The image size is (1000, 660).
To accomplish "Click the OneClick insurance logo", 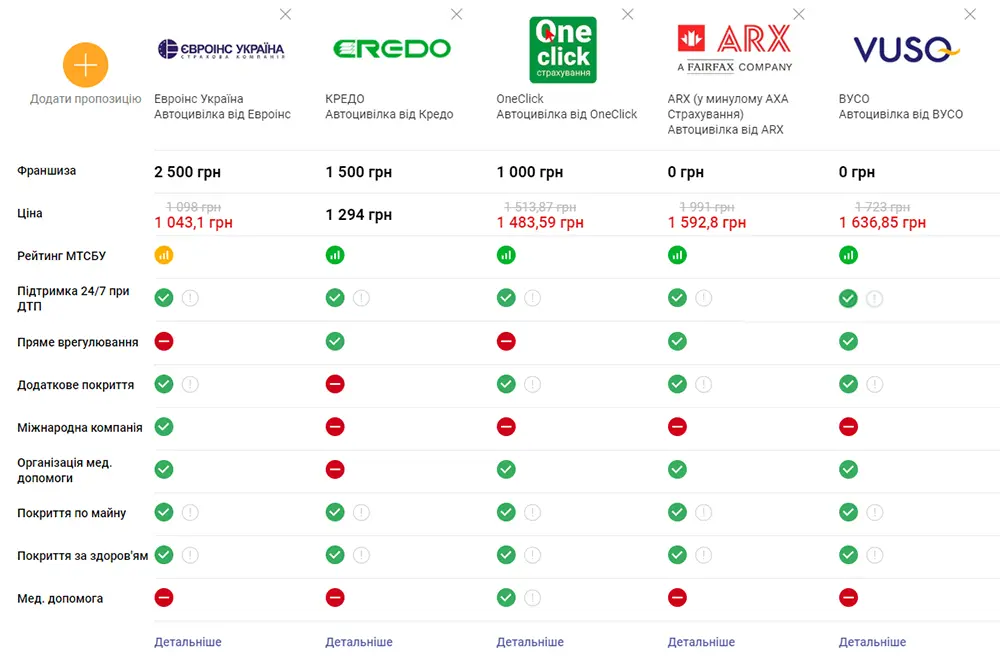I will (x=562, y=49).
